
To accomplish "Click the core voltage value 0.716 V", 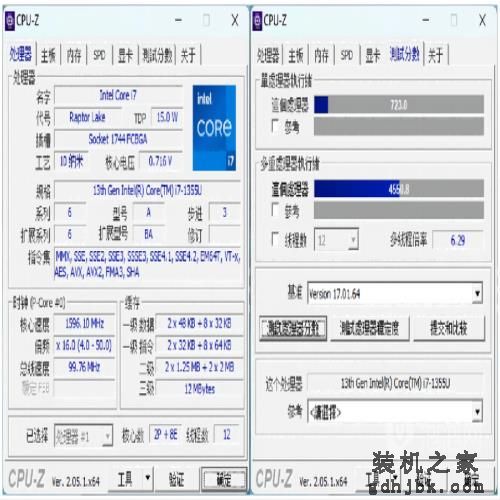I will (x=161, y=161).
